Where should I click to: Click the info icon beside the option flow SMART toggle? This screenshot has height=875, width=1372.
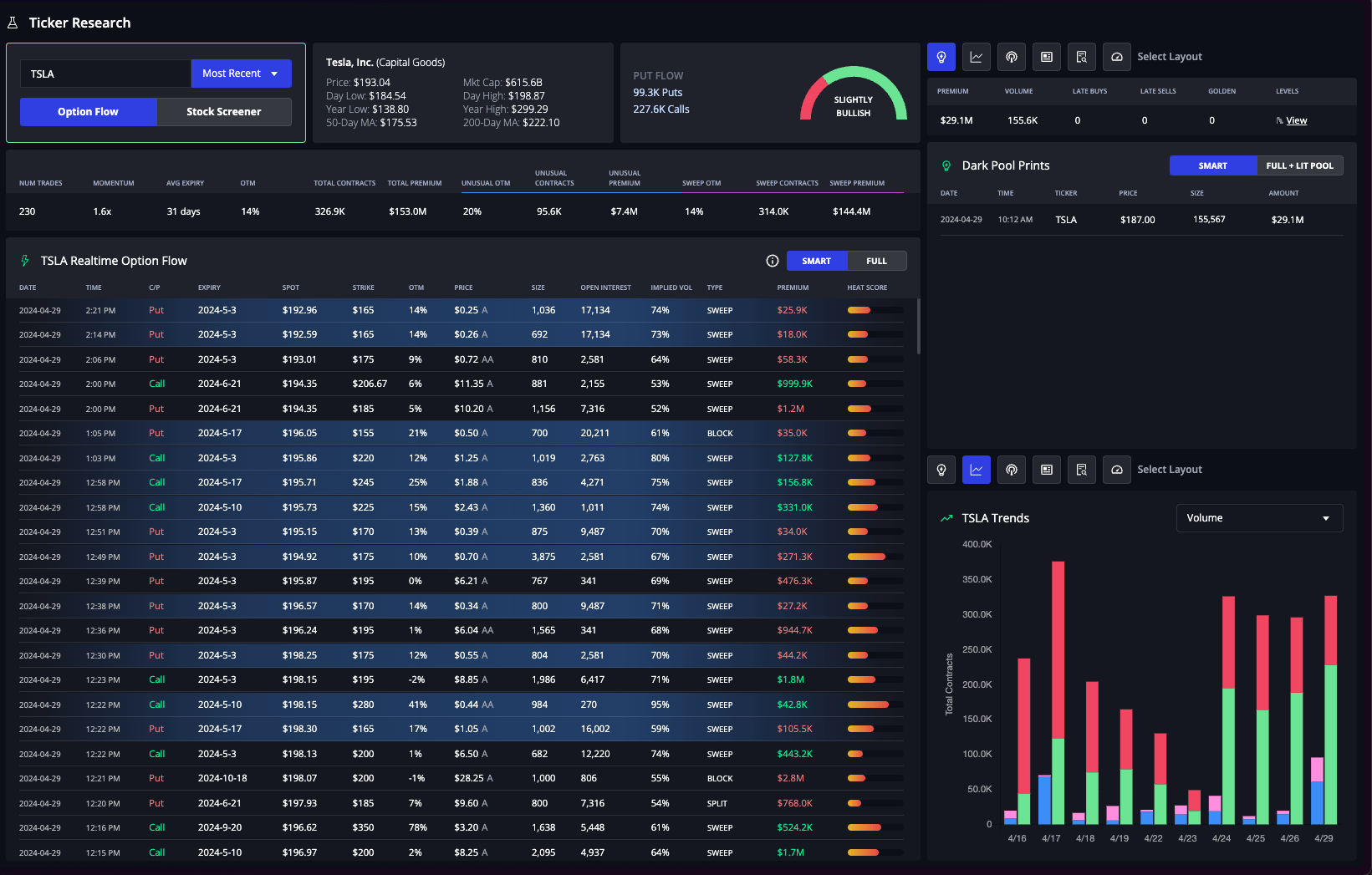pyautogui.click(x=773, y=261)
